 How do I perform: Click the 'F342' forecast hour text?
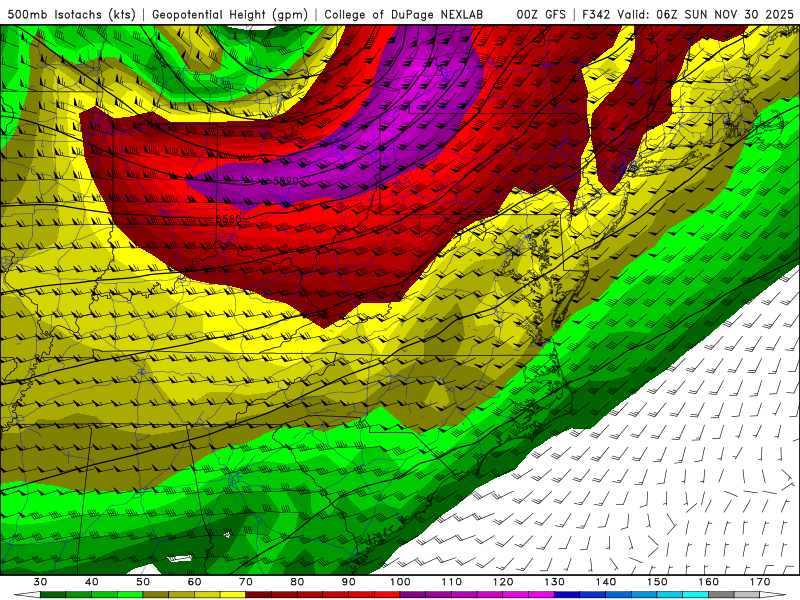click(x=596, y=14)
